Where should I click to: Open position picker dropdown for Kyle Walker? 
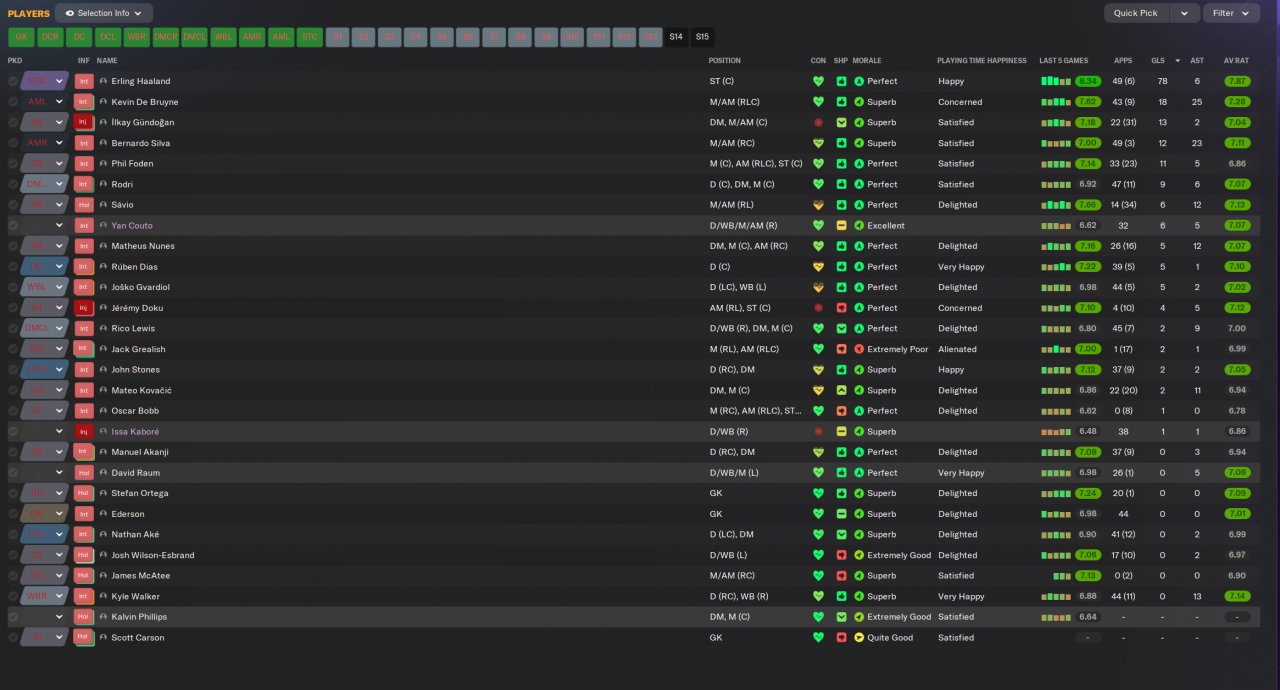coord(59,596)
